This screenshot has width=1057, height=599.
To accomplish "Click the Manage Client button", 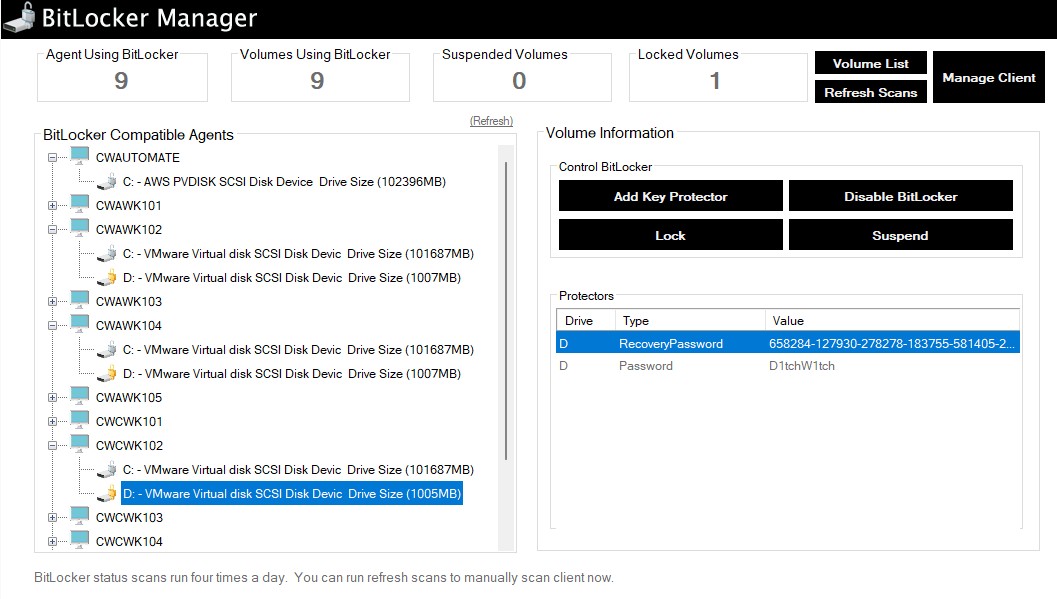I will [988, 78].
